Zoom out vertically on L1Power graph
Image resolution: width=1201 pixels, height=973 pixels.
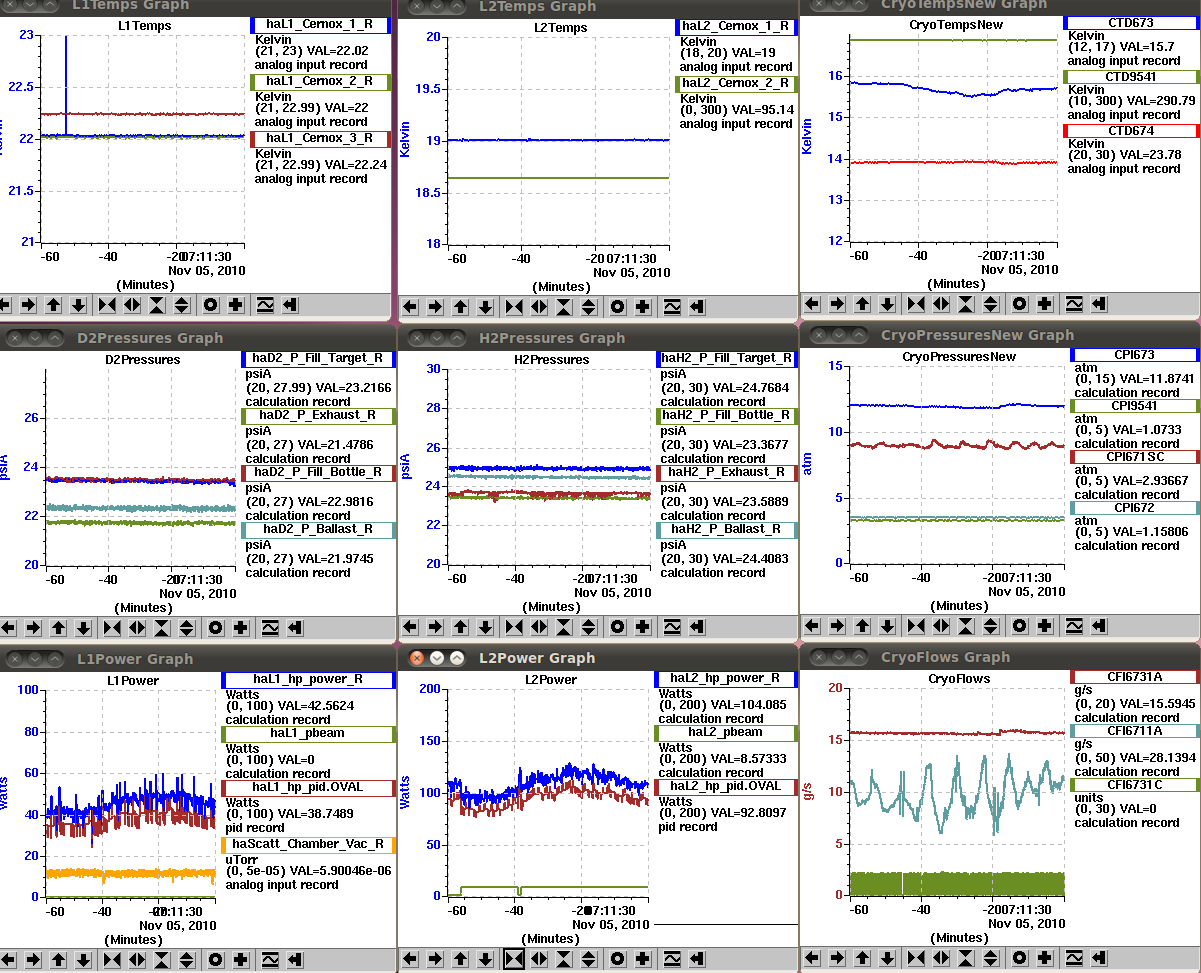187,959
